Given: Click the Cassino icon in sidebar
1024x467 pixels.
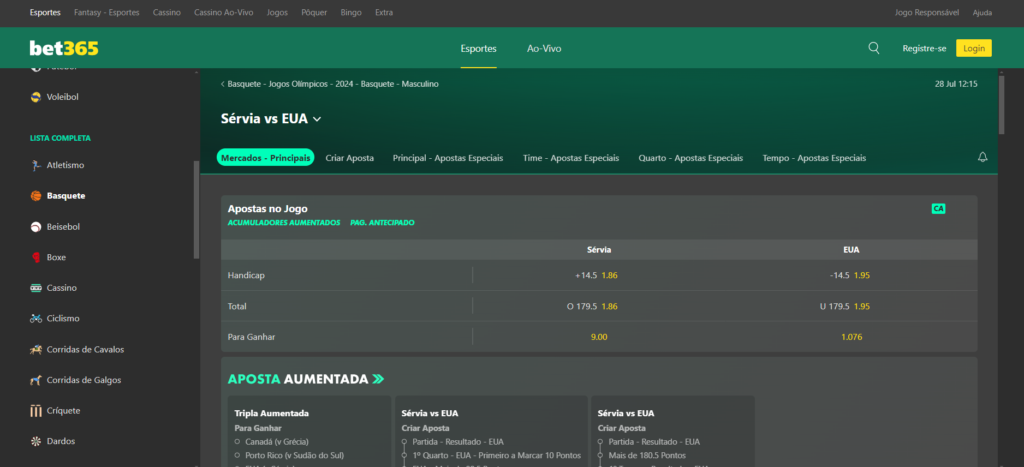Looking at the screenshot, I should tap(36, 288).
